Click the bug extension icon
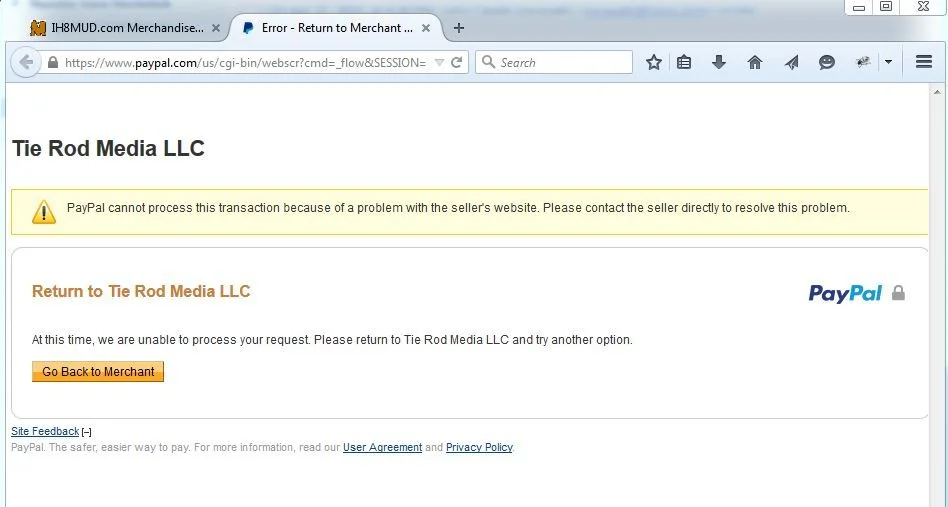This screenshot has width=948, height=507. click(x=863, y=62)
